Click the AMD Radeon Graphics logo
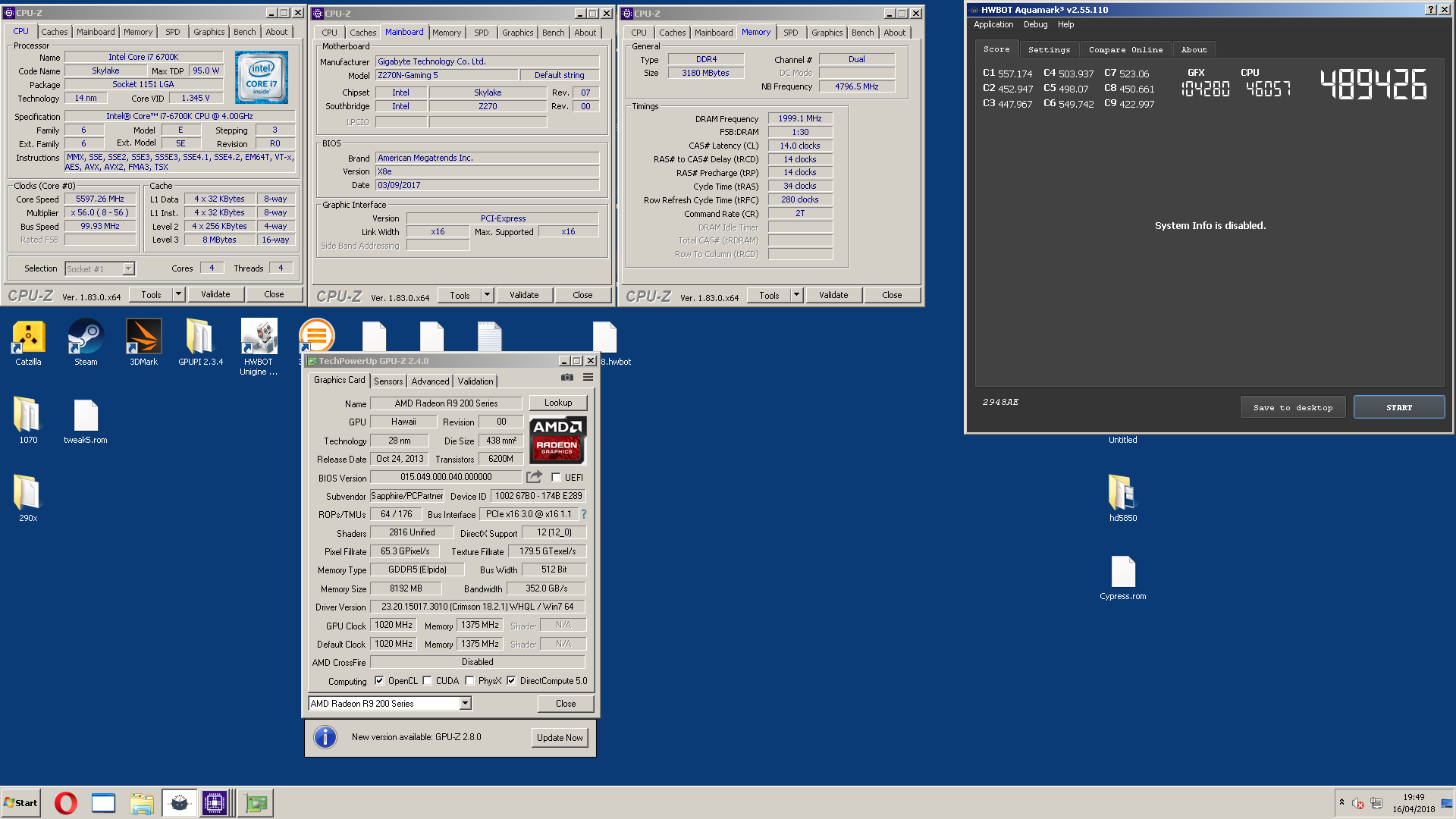 [x=557, y=439]
